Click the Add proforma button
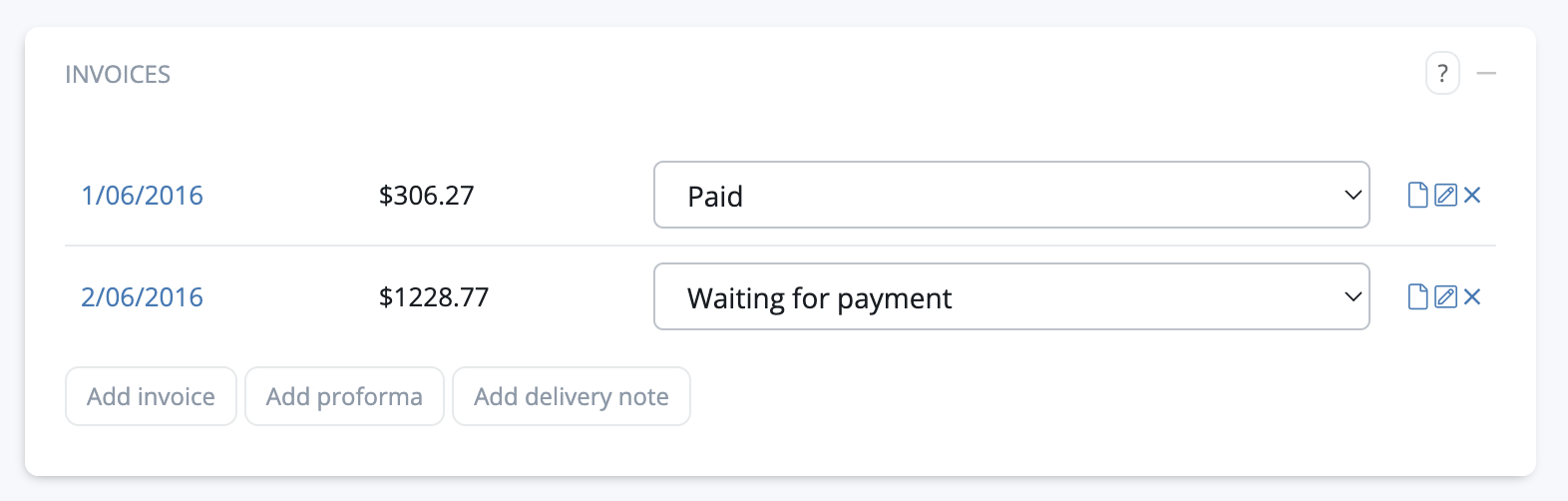Image resolution: width=1568 pixels, height=501 pixels. [344, 397]
